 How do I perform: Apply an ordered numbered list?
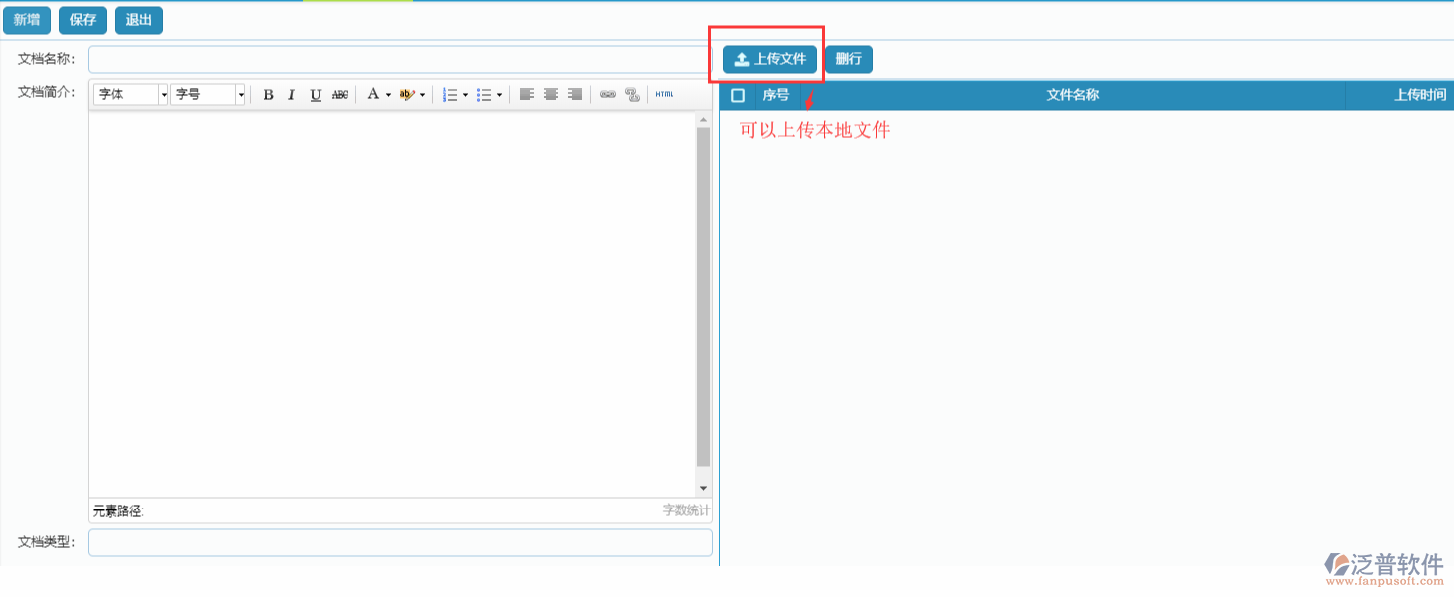tap(452, 94)
